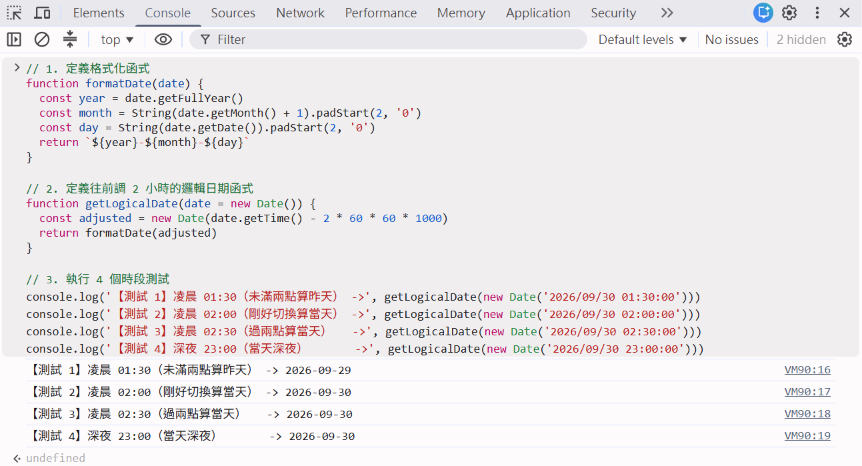
Task: Open the top JavaScript context dropdown
Action: point(117,40)
